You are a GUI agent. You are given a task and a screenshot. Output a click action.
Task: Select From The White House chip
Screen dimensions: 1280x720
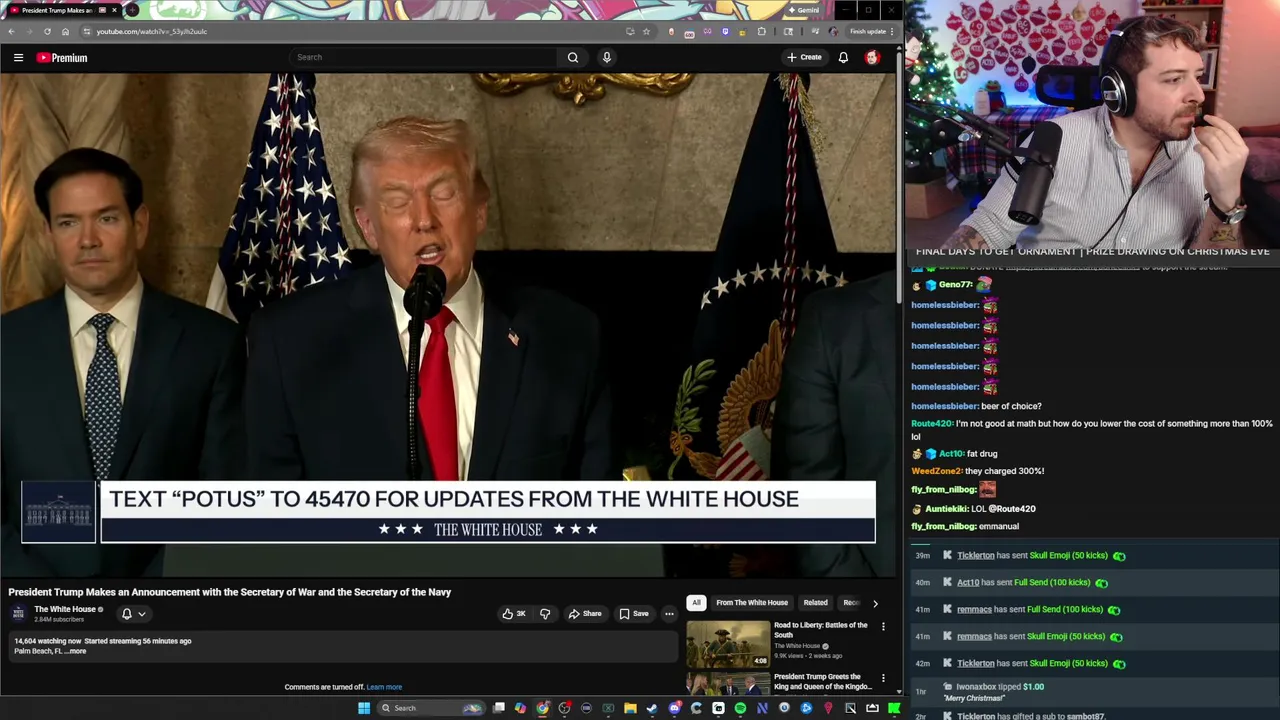point(752,603)
